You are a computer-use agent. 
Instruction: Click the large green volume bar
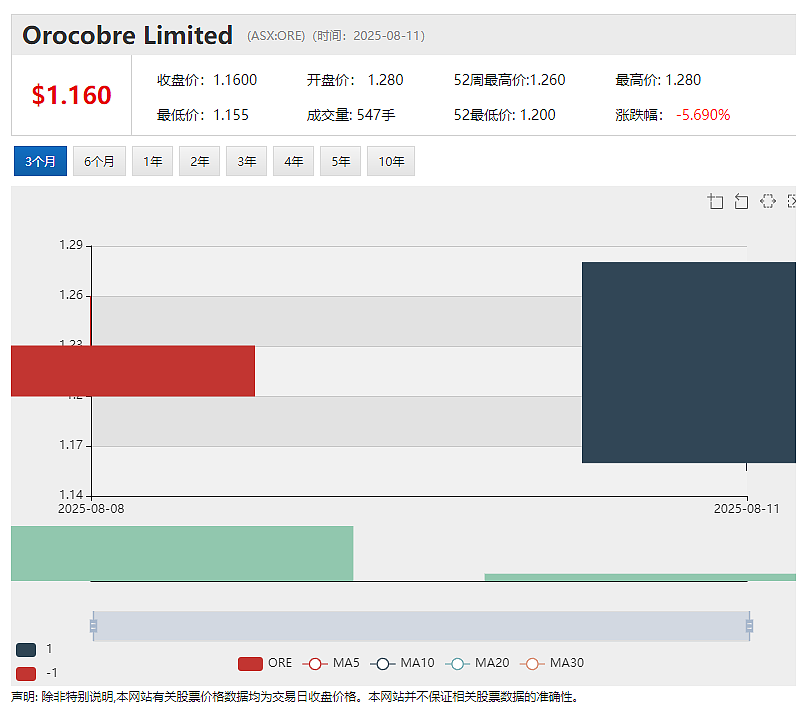coord(182,553)
